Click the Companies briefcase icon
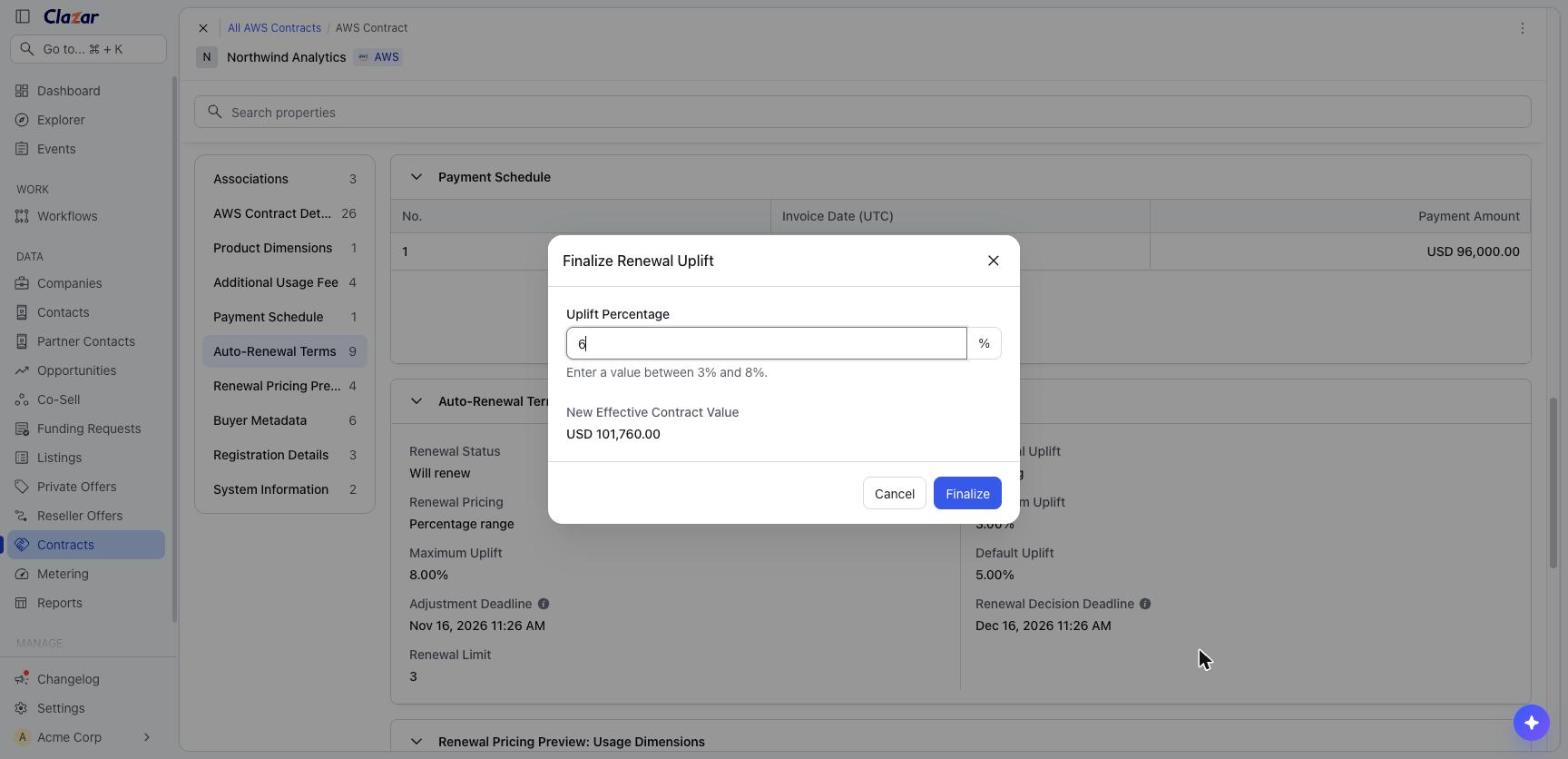1568x759 pixels. (22, 283)
